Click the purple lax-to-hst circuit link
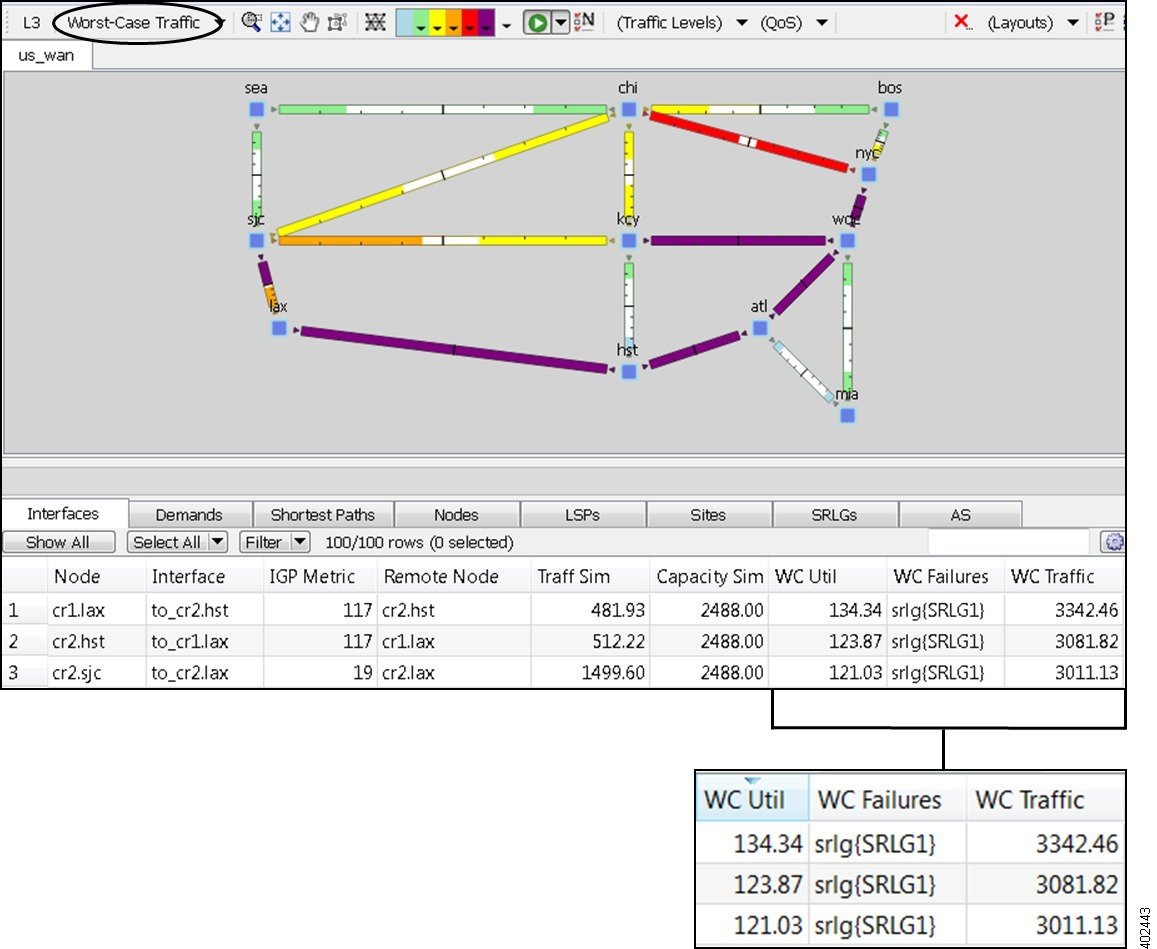 (453, 350)
